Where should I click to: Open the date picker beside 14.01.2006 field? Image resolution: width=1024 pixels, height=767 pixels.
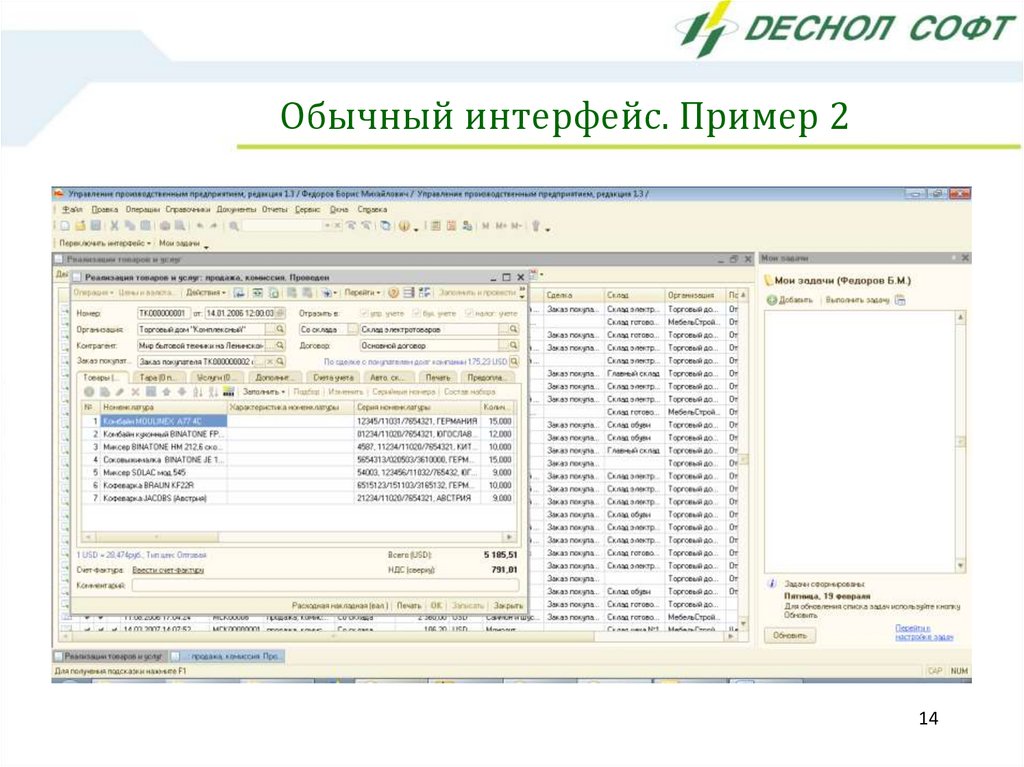pyautogui.click(x=280, y=314)
